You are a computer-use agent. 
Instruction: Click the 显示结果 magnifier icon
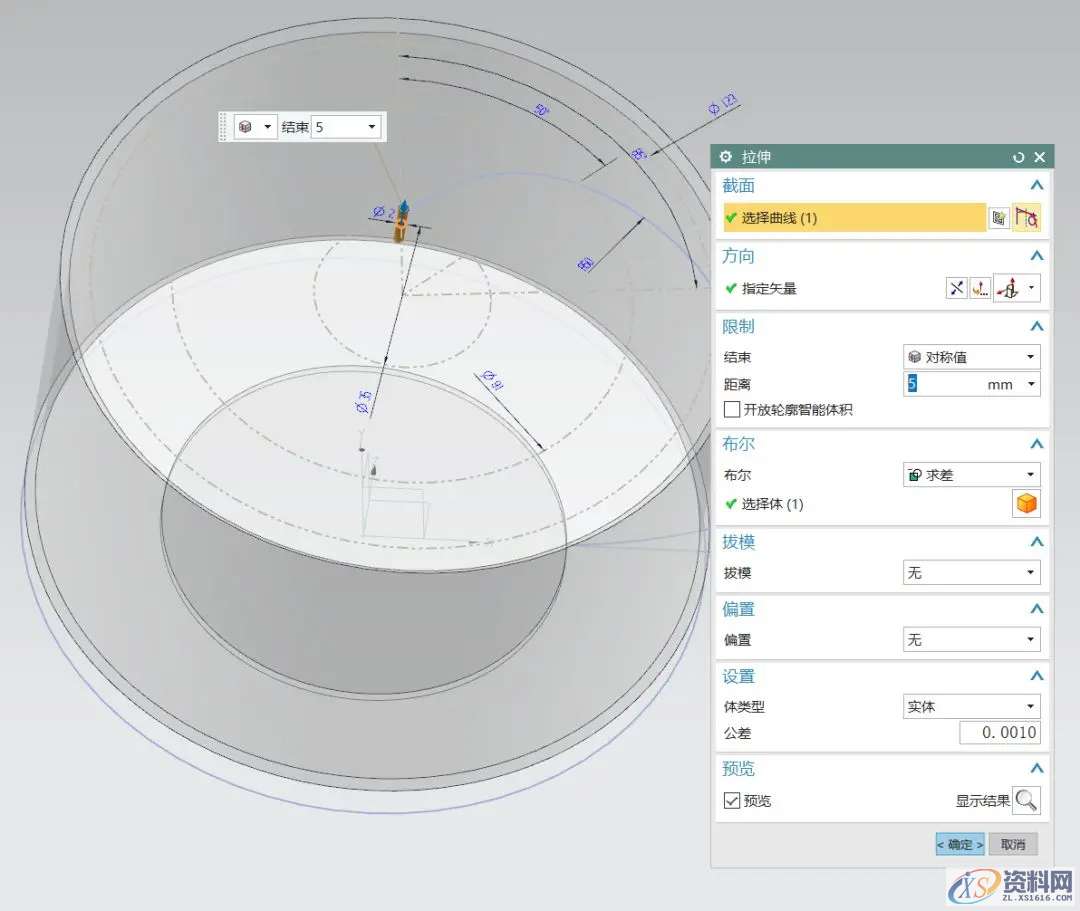click(1026, 800)
